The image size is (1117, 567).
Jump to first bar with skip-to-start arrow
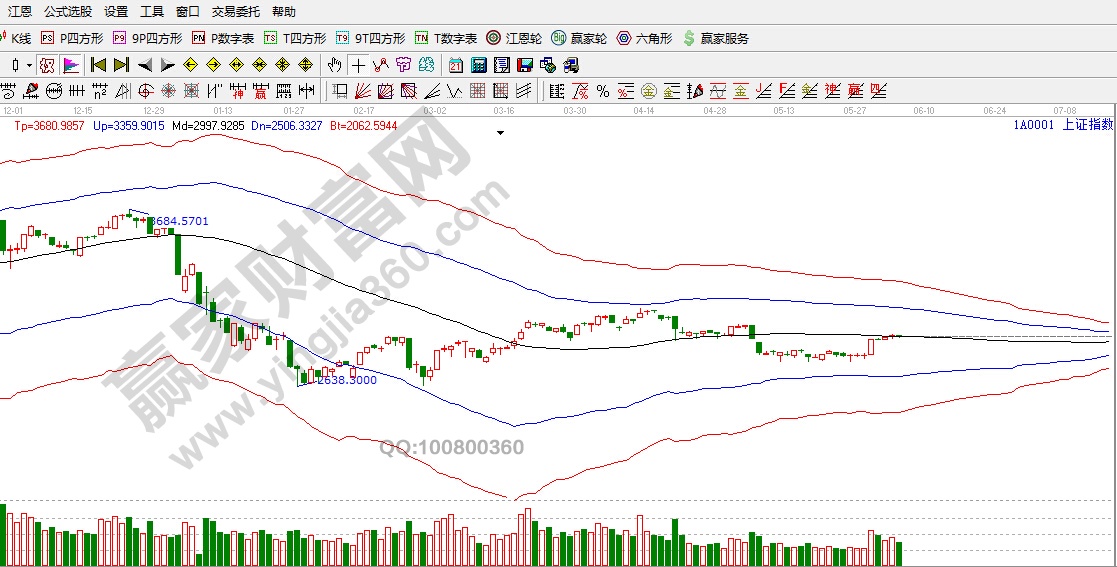[98, 65]
